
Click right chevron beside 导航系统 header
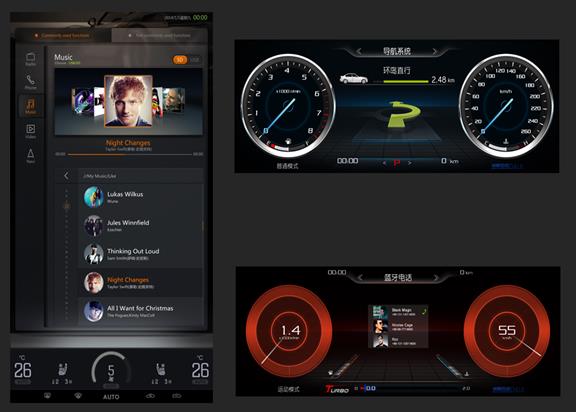pos(435,51)
